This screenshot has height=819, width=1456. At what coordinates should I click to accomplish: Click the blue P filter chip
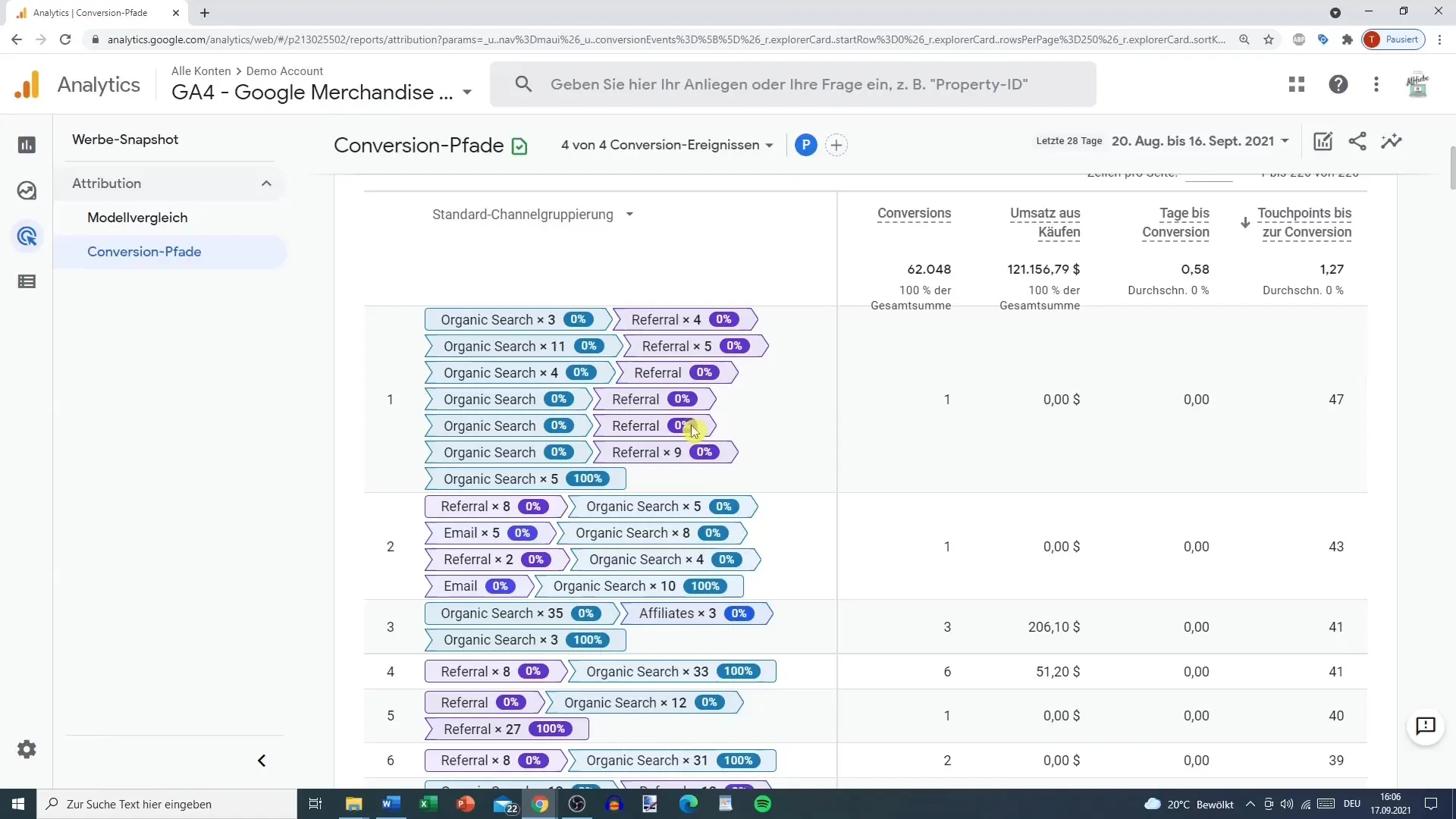click(x=806, y=145)
